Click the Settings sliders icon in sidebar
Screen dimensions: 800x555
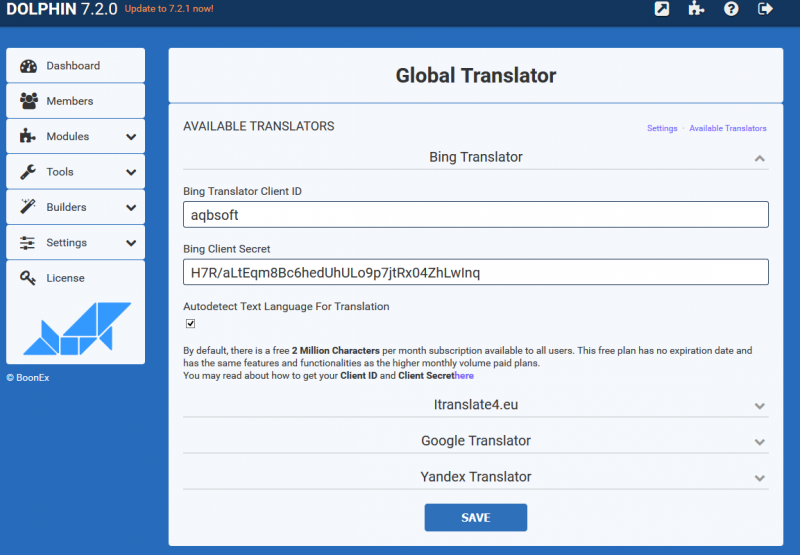[28, 243]
